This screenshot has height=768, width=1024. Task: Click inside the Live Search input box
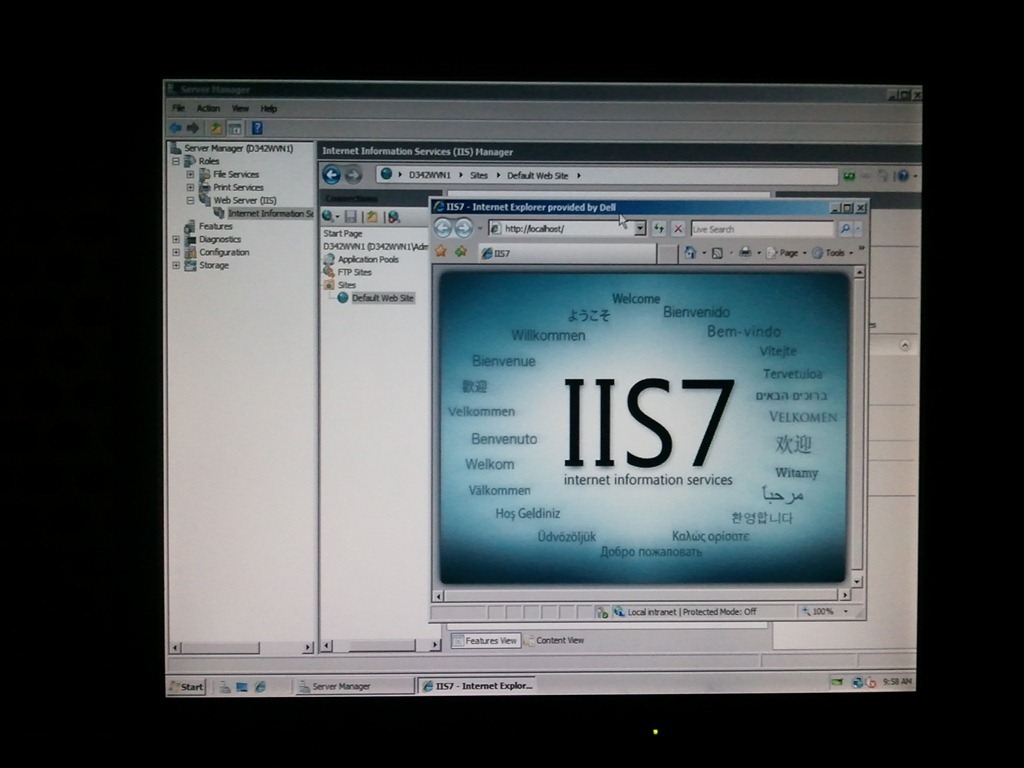[760, 229]
